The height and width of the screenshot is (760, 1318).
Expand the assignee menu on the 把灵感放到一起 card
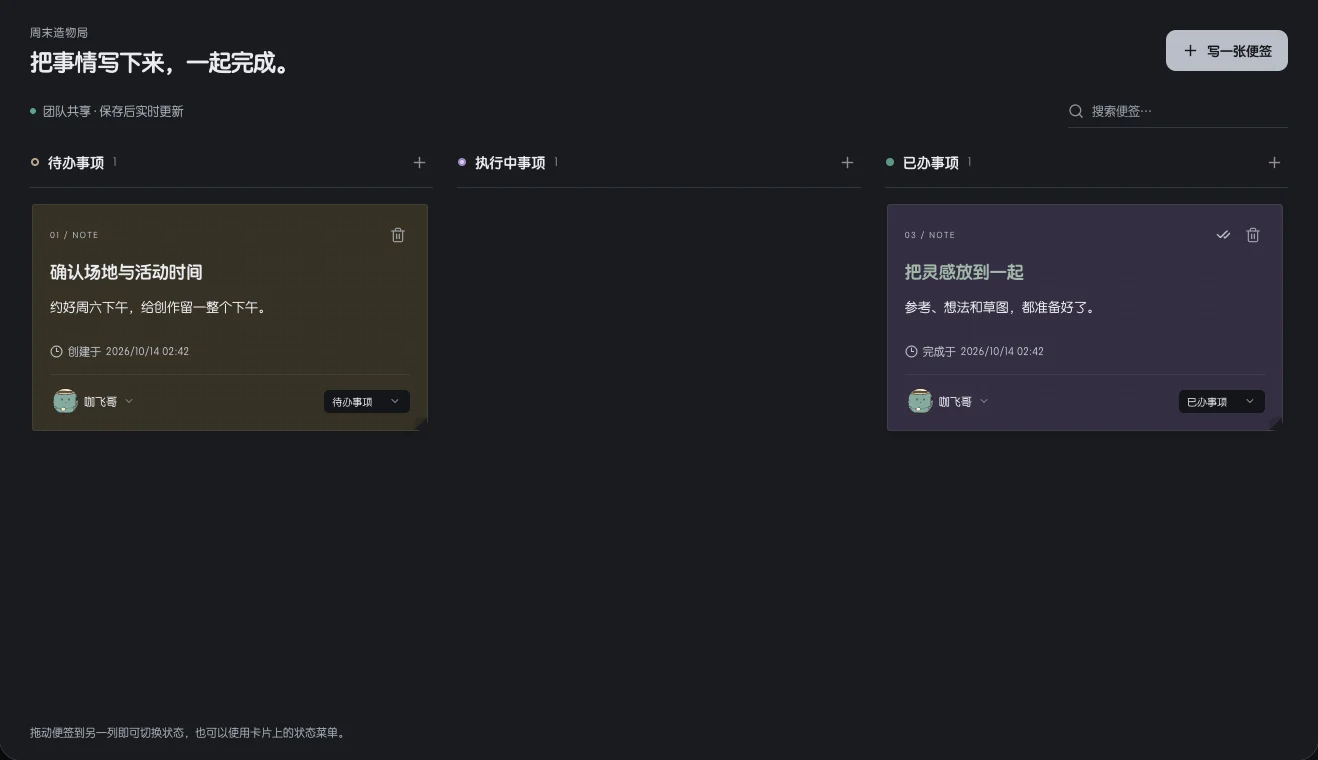tap(984, 401)
